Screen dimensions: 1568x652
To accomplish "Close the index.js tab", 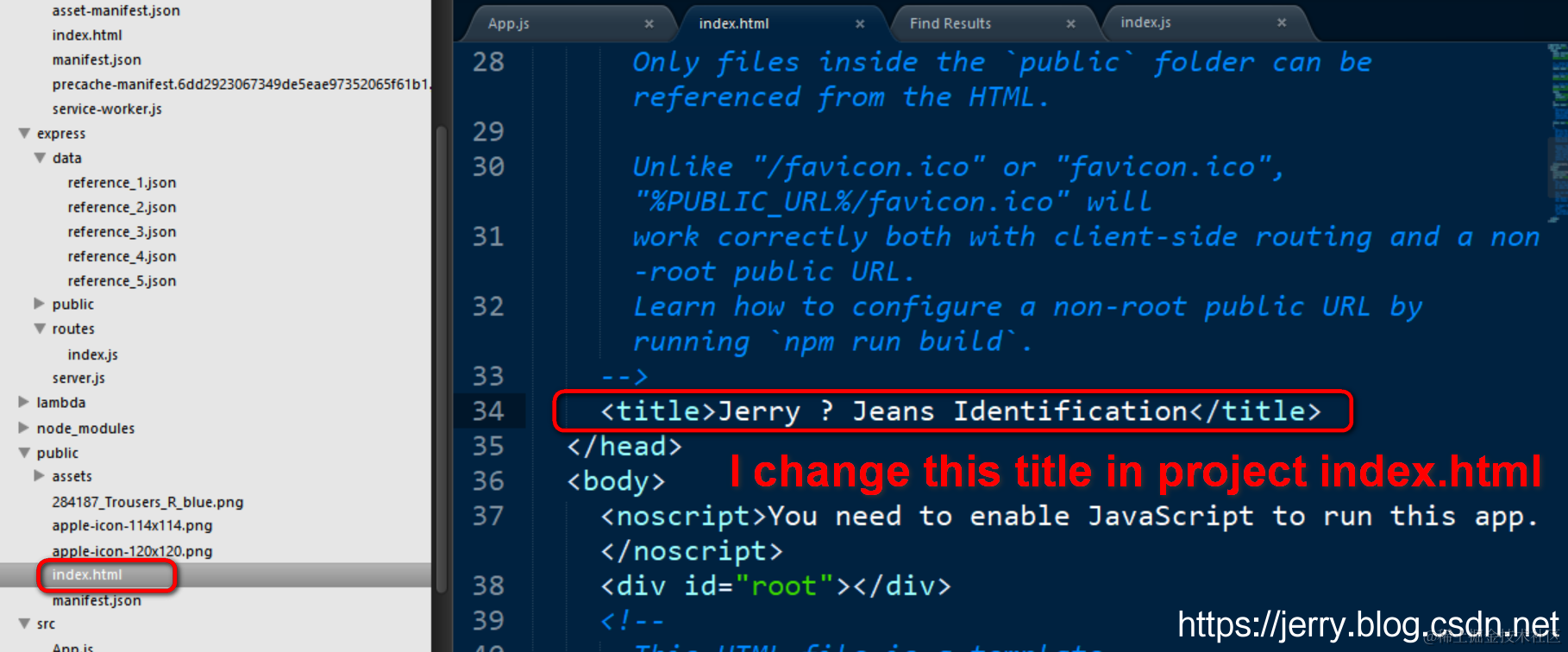I will 1282,23.
